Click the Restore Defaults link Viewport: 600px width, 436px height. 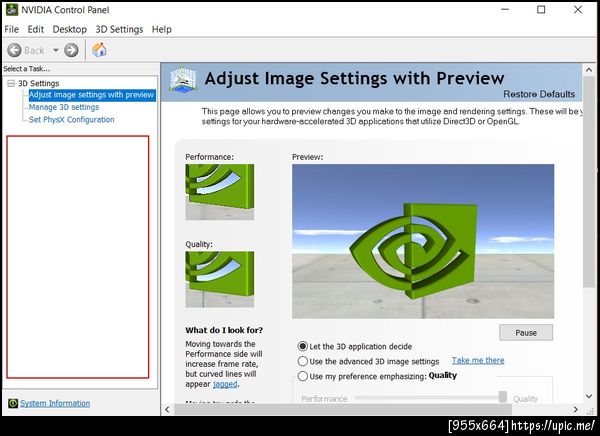pyautogui.click(x=539, y=94)
